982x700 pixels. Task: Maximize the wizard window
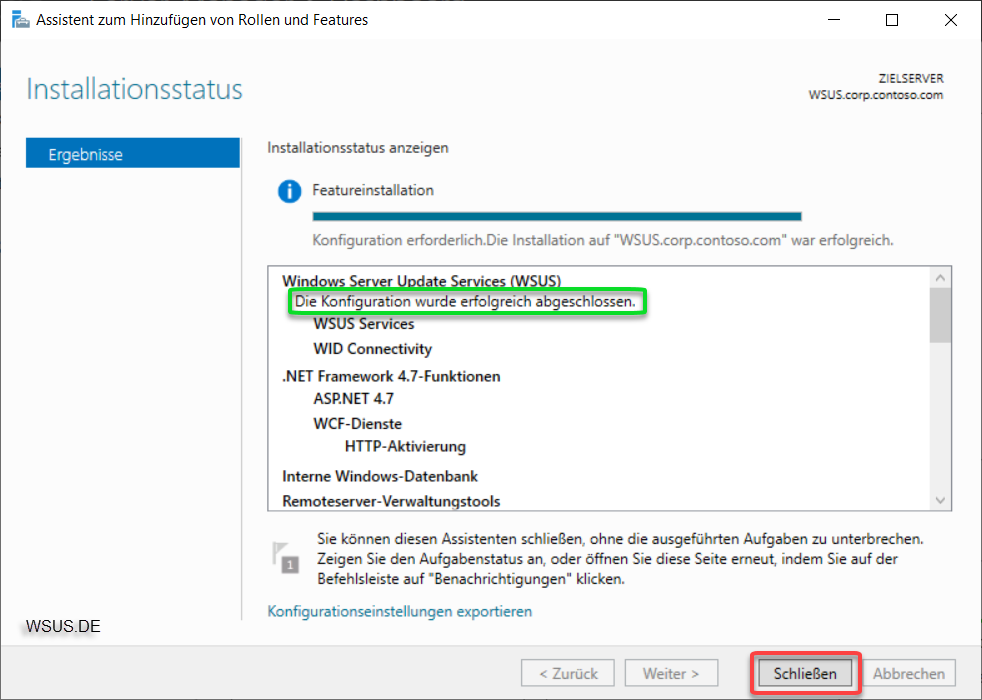tap(892, 20)
